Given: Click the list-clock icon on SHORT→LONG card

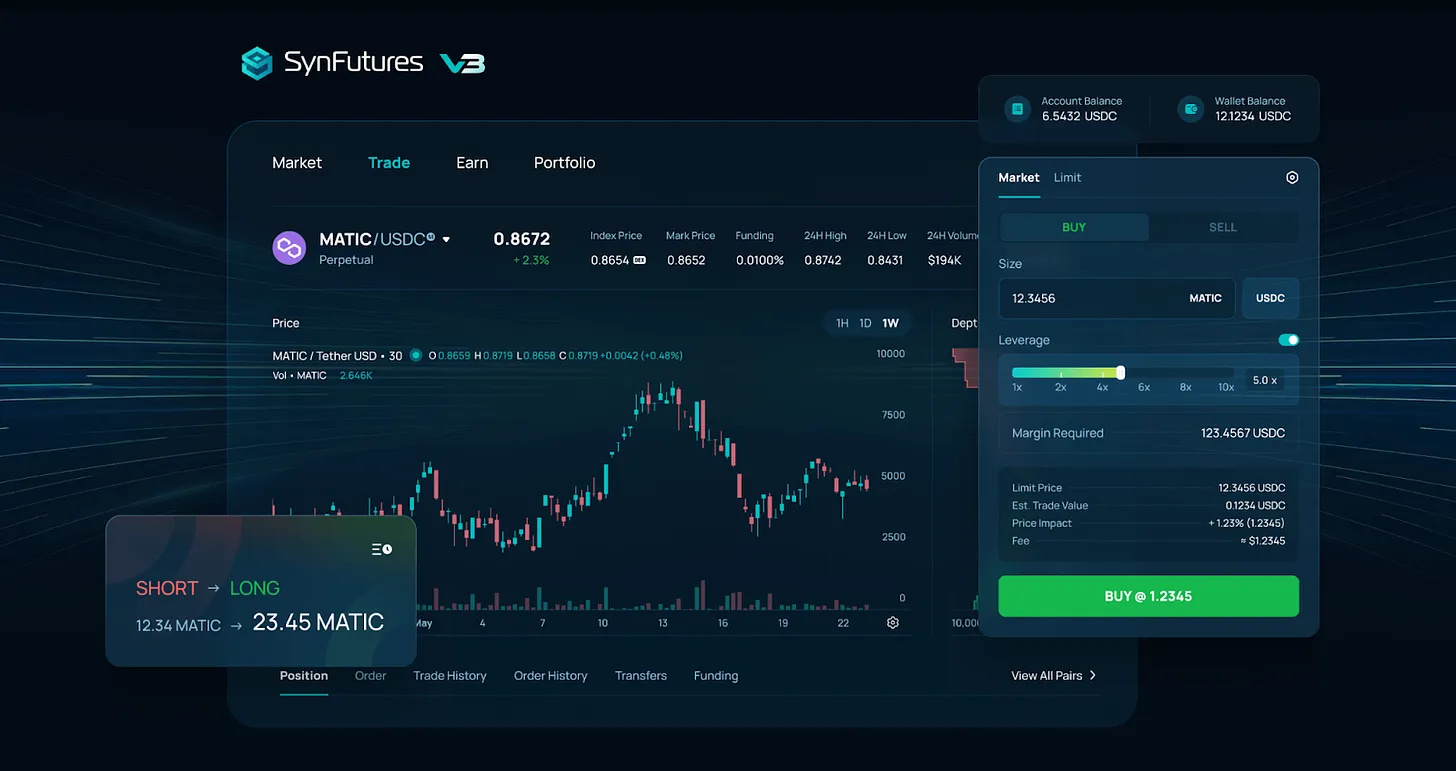Looking at the screenshot, I should (382, 549).
